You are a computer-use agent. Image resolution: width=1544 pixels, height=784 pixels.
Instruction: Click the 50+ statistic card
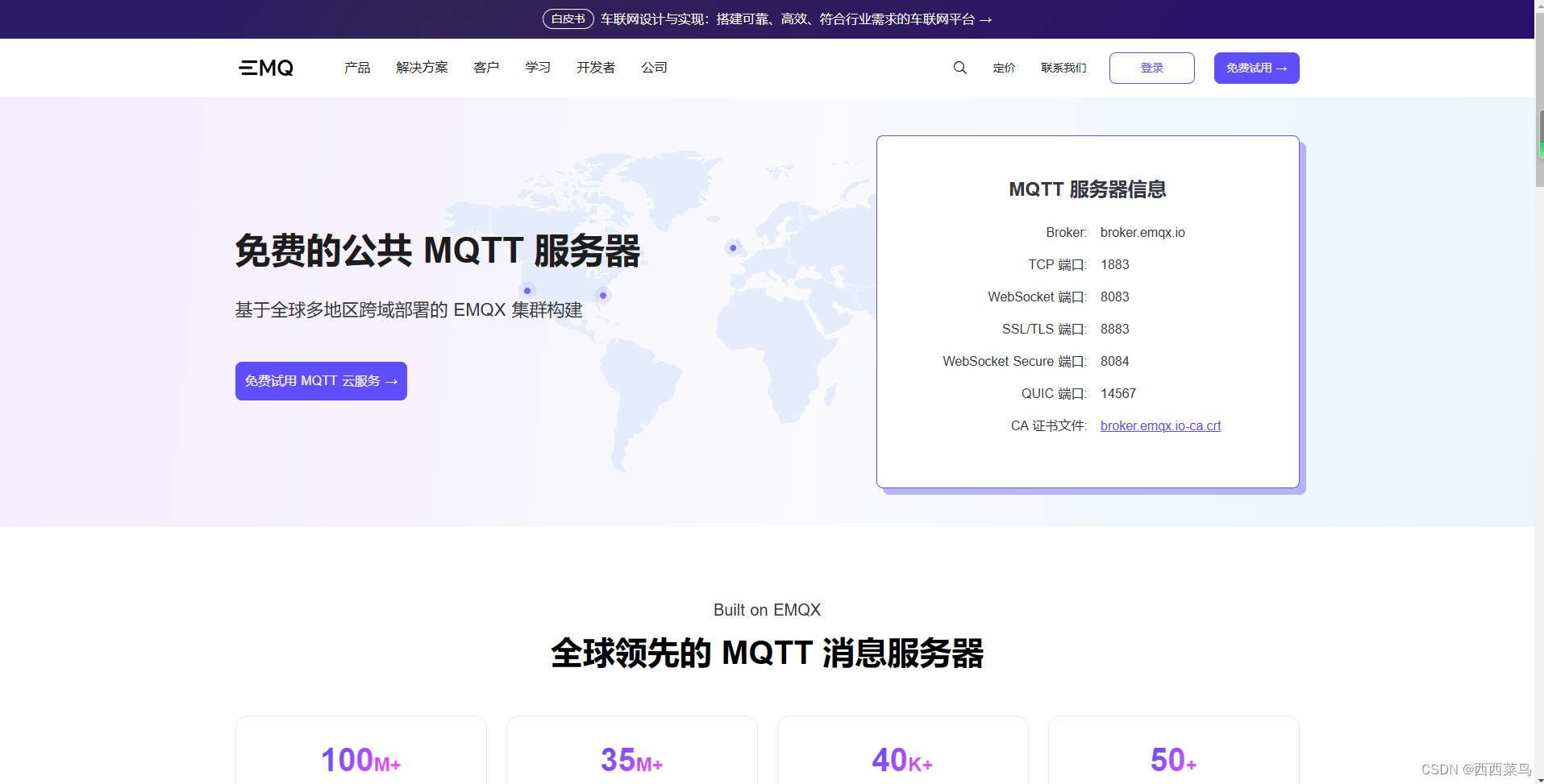1174,750
